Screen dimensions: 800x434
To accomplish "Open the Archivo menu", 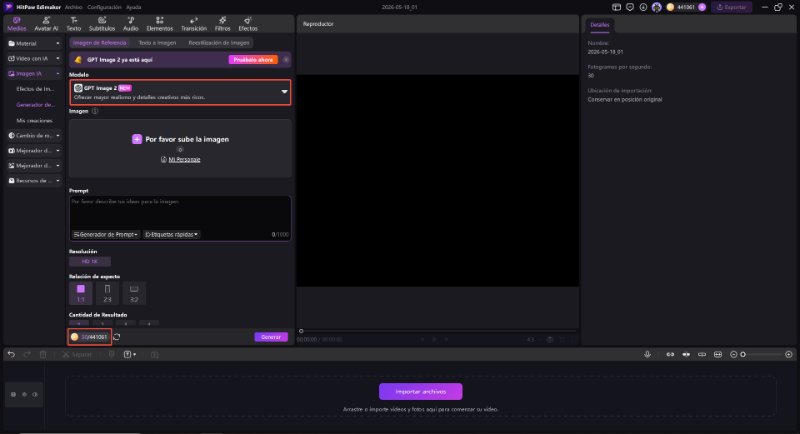I will [x=73, y=7].
